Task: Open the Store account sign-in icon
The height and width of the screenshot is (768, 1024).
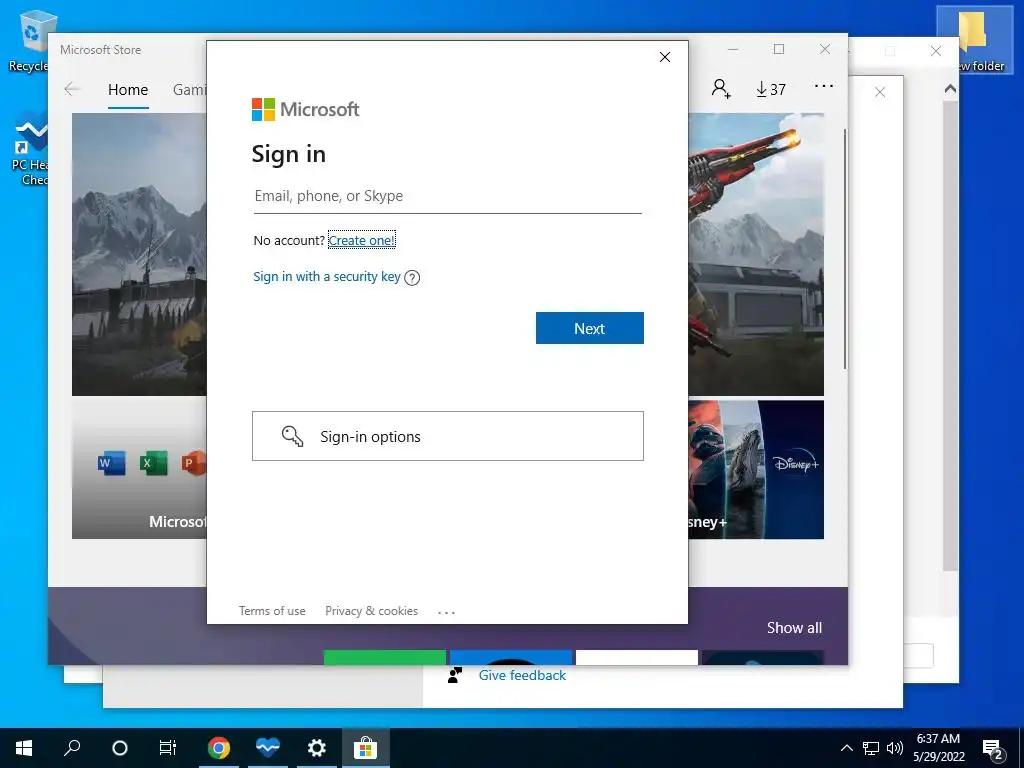Action: pyautogui.click(x=721, y=89)
